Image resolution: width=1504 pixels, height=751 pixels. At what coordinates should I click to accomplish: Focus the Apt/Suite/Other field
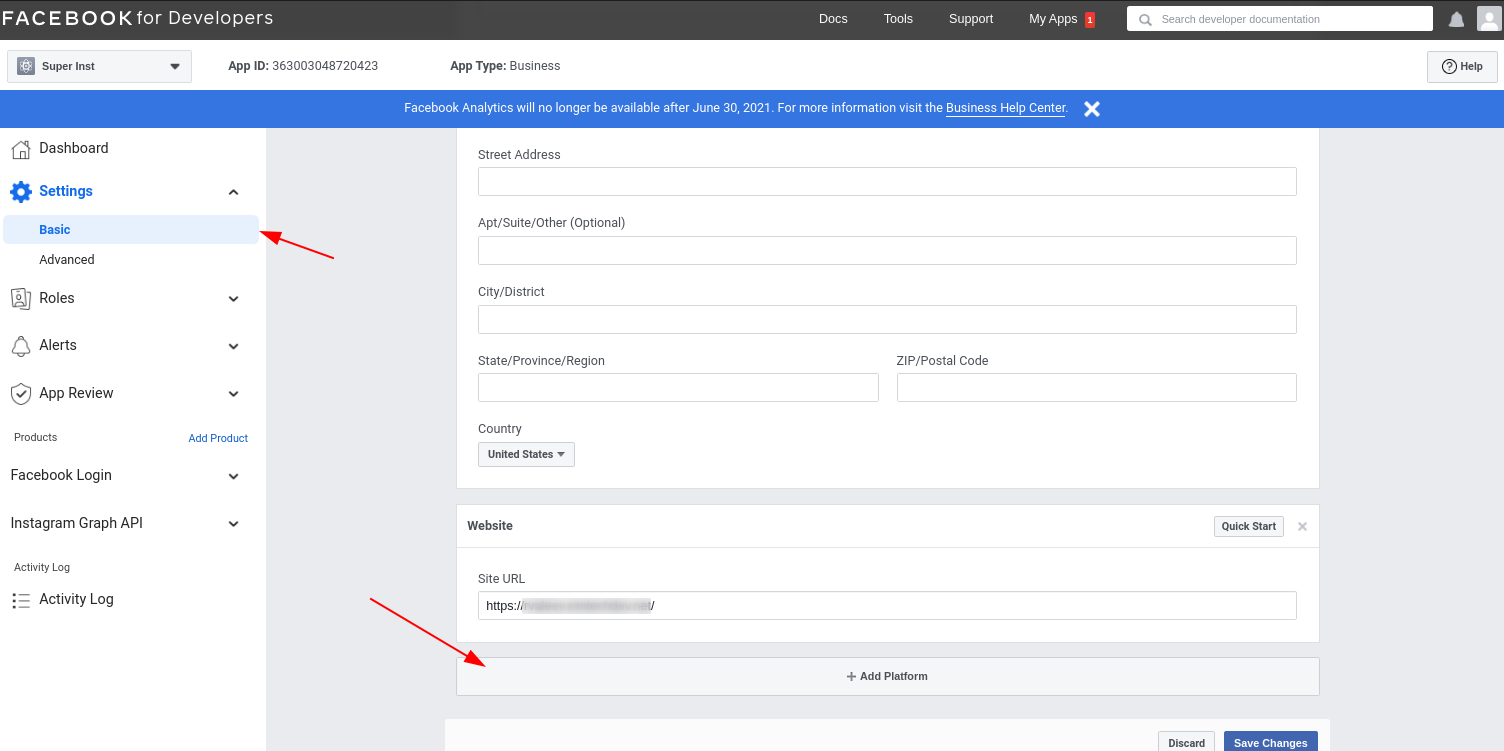[x=887, y=250]
